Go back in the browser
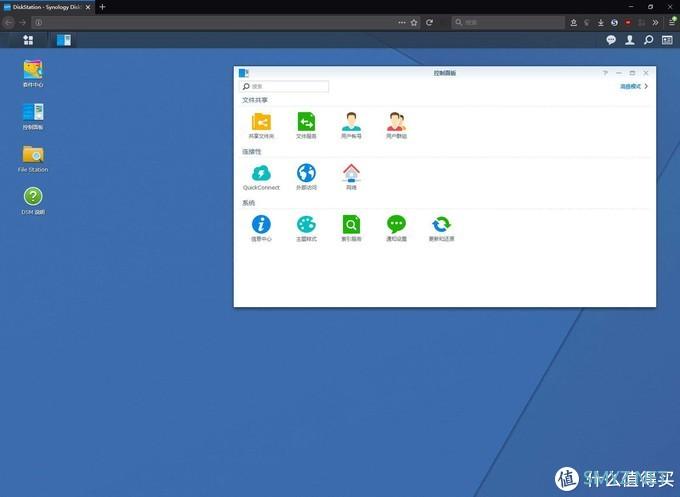 9,22
